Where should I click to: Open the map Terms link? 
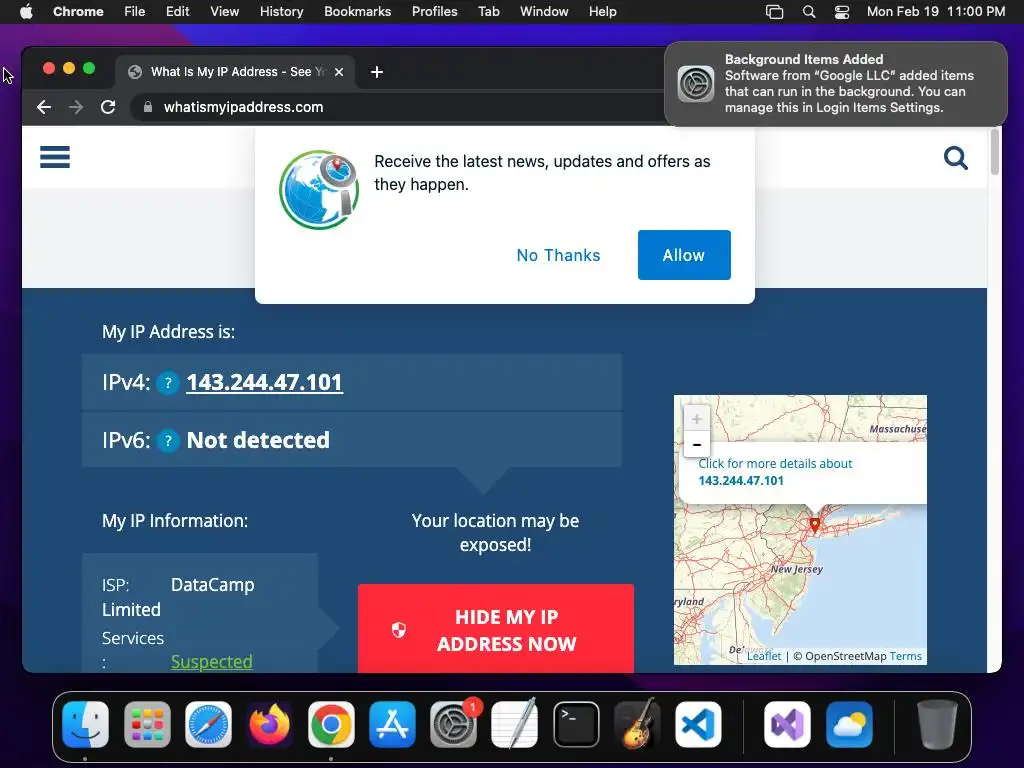click(905, 656)
